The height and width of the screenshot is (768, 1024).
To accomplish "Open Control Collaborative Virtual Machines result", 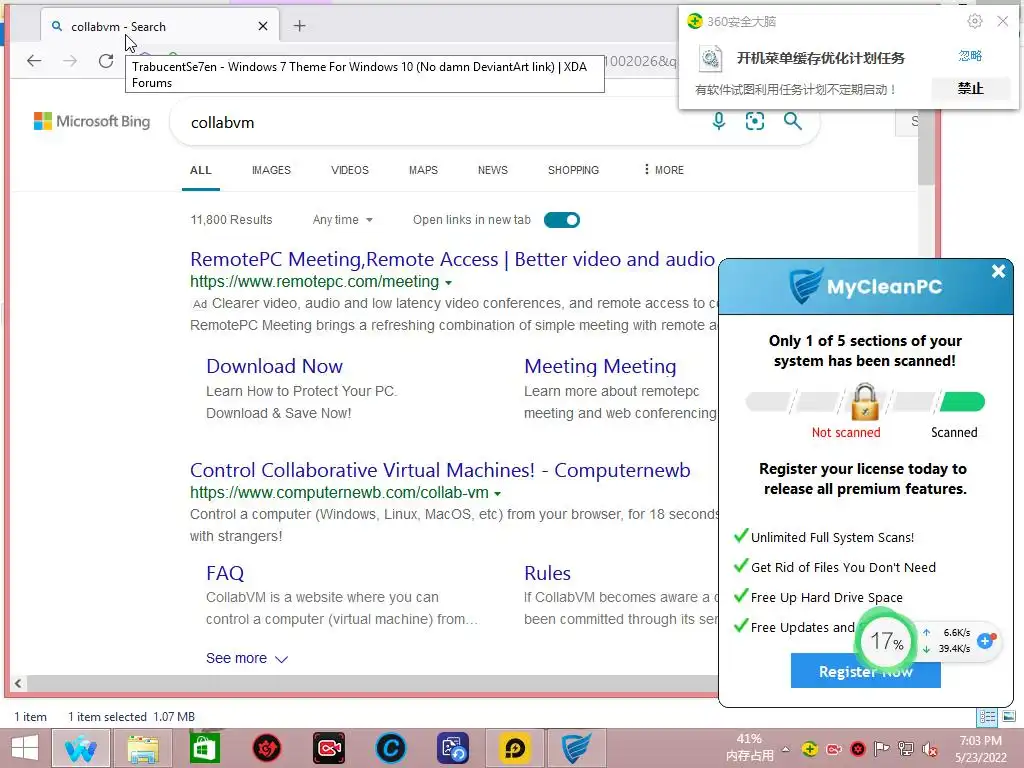I will point(440,470).
